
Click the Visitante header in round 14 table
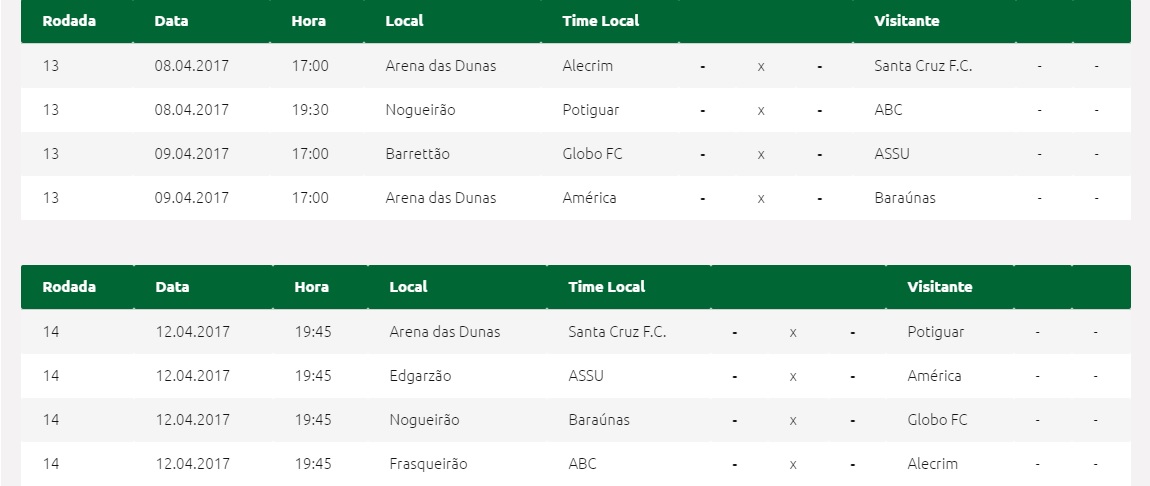(940, 287)
